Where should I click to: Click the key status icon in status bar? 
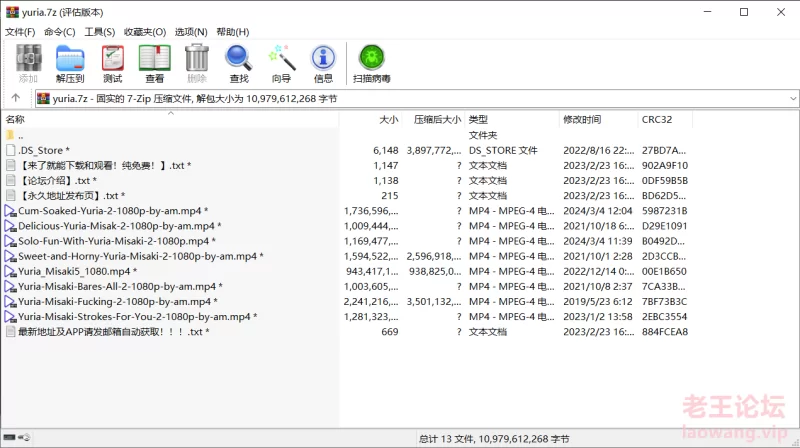click(24, 437)
